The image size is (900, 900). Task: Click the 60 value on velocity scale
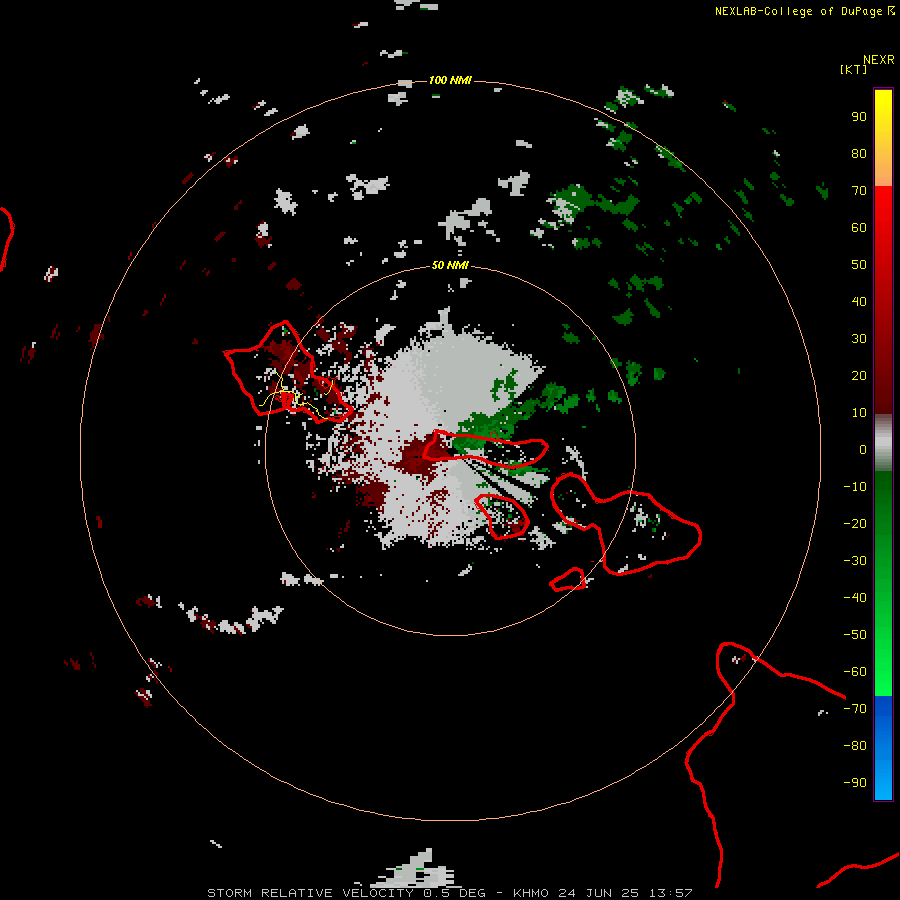[x=859, y=227]
